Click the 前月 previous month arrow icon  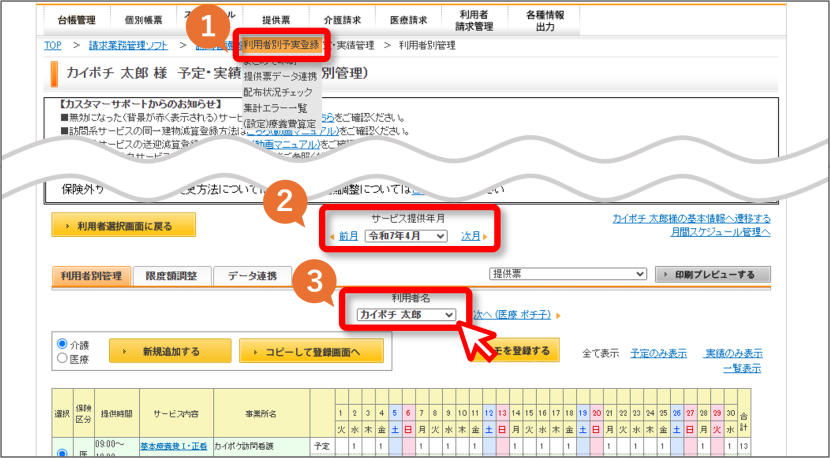332,237
